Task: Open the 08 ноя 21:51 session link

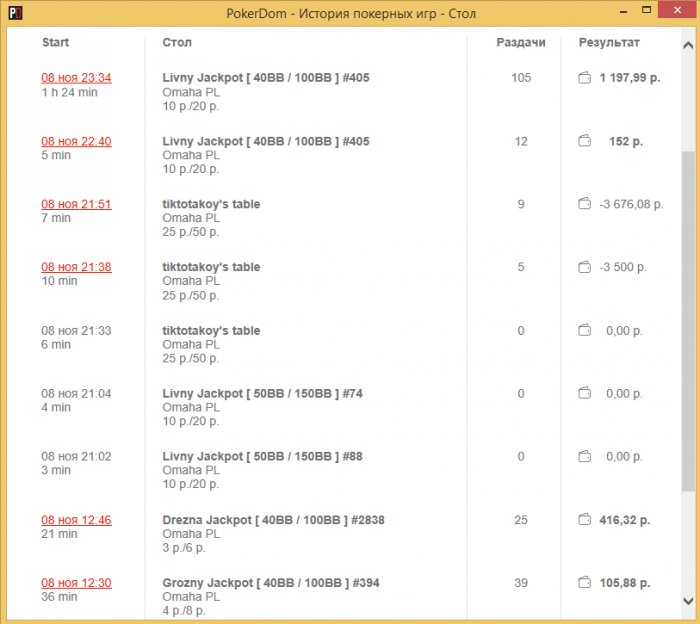Action: point(76,204)
